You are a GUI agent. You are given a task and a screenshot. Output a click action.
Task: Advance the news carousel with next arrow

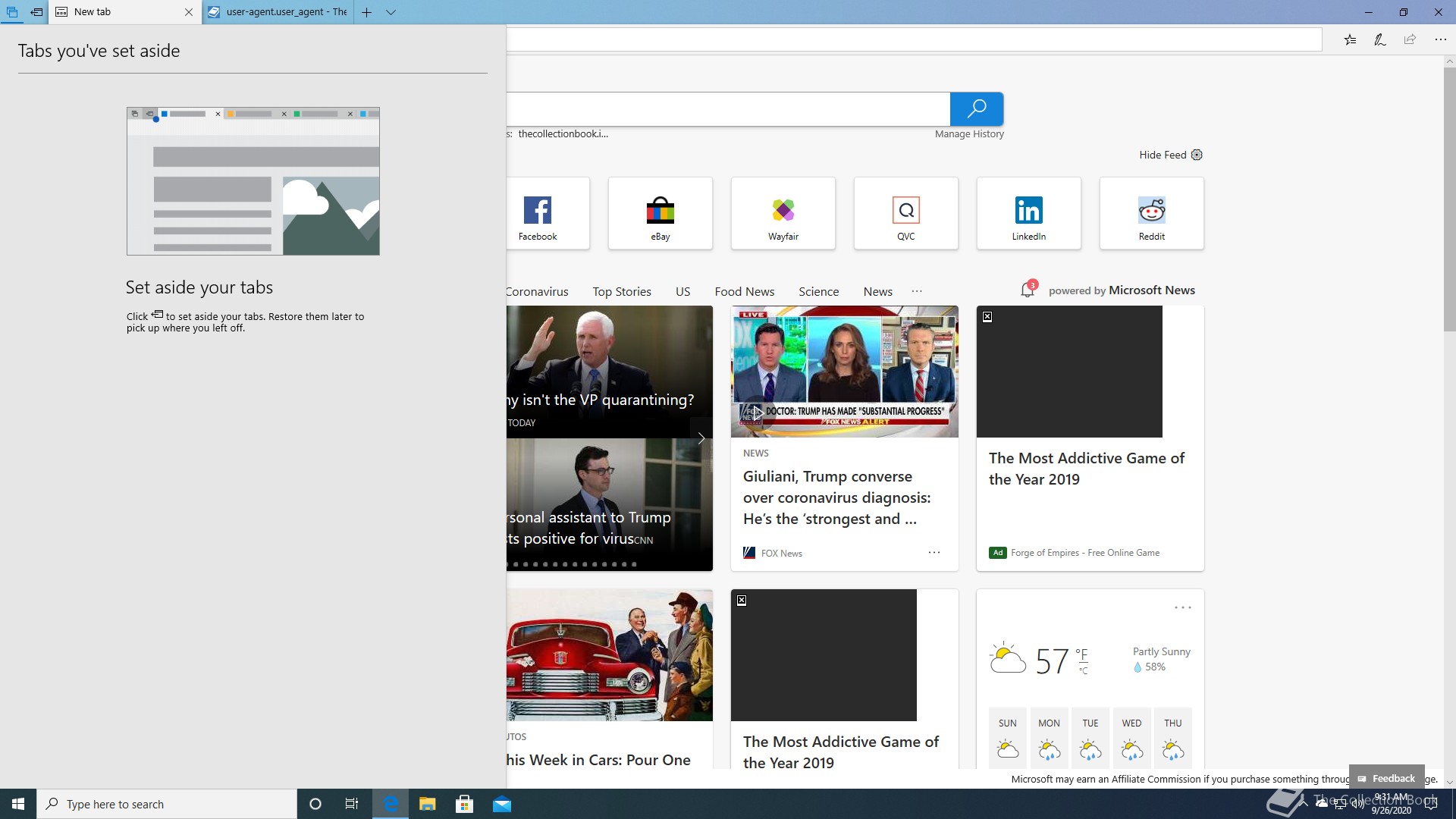tap(701, 438)
